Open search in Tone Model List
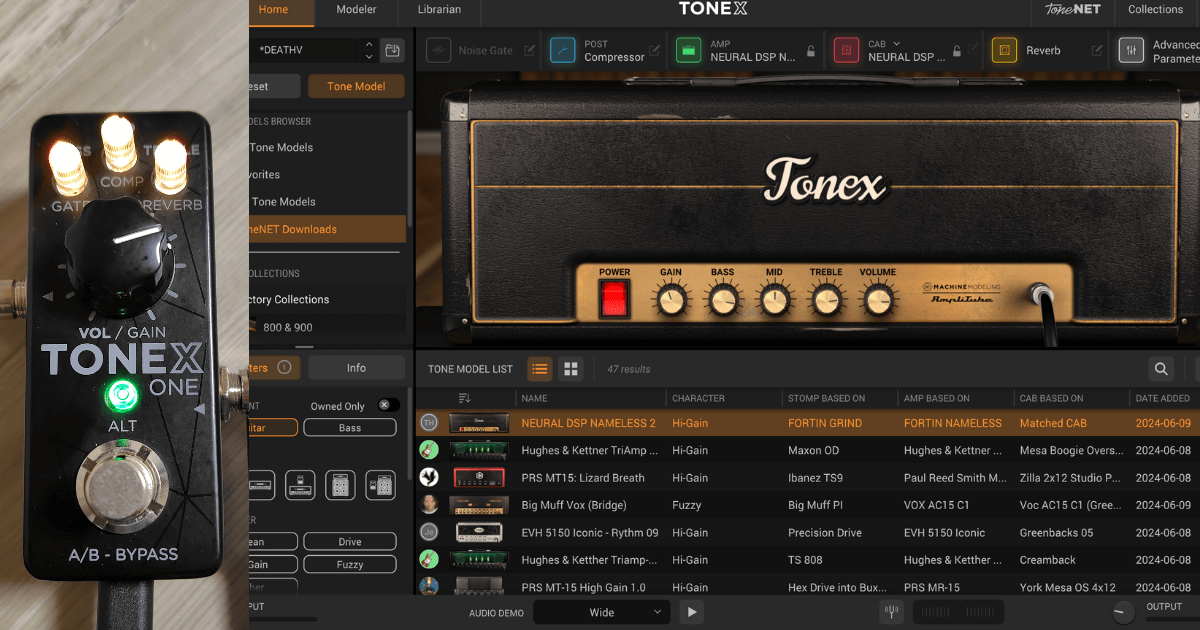 [1161, 369]
